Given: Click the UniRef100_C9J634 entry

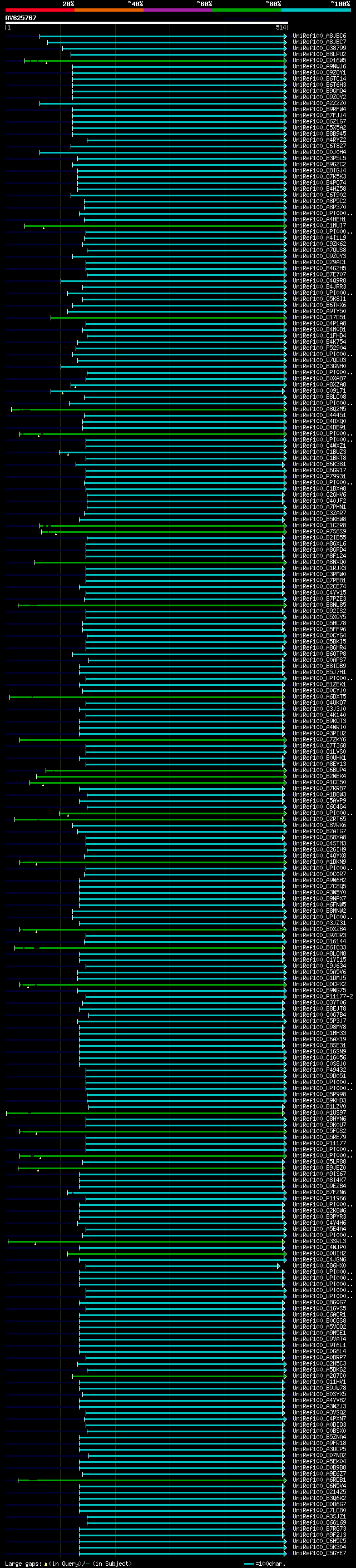Looking at the screenshot, I should point(319,966).
